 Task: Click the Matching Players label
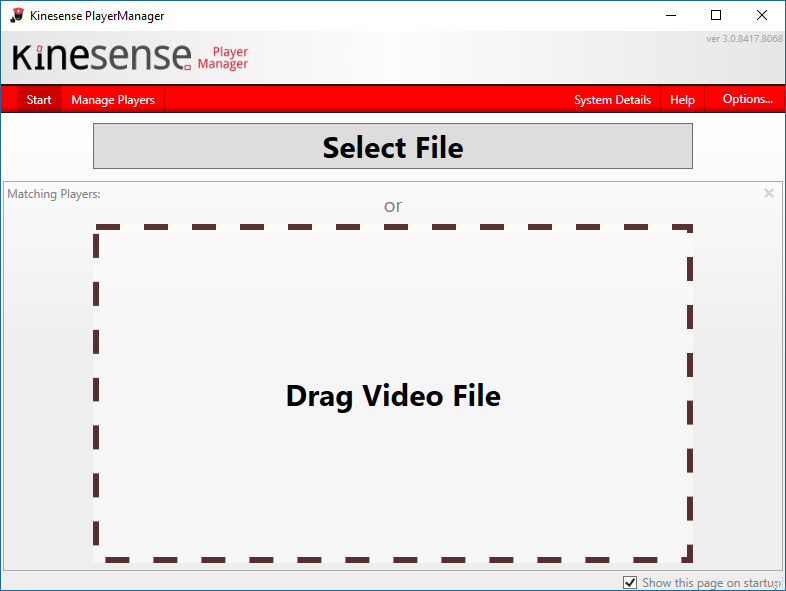(54, 194)
